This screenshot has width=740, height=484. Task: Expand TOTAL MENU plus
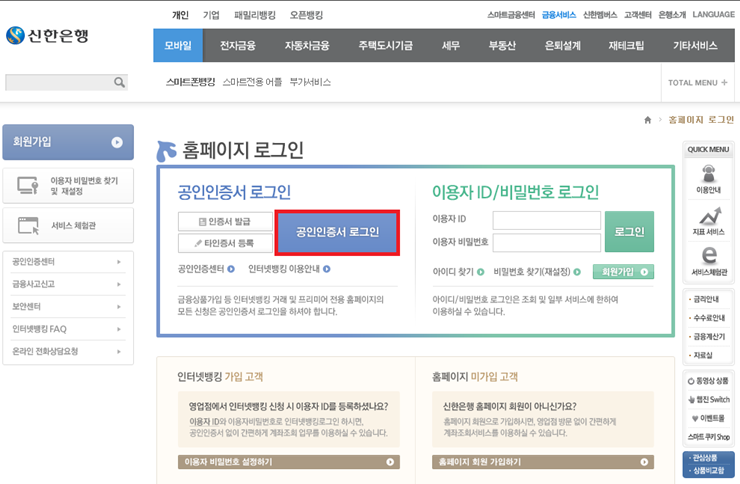698,83
